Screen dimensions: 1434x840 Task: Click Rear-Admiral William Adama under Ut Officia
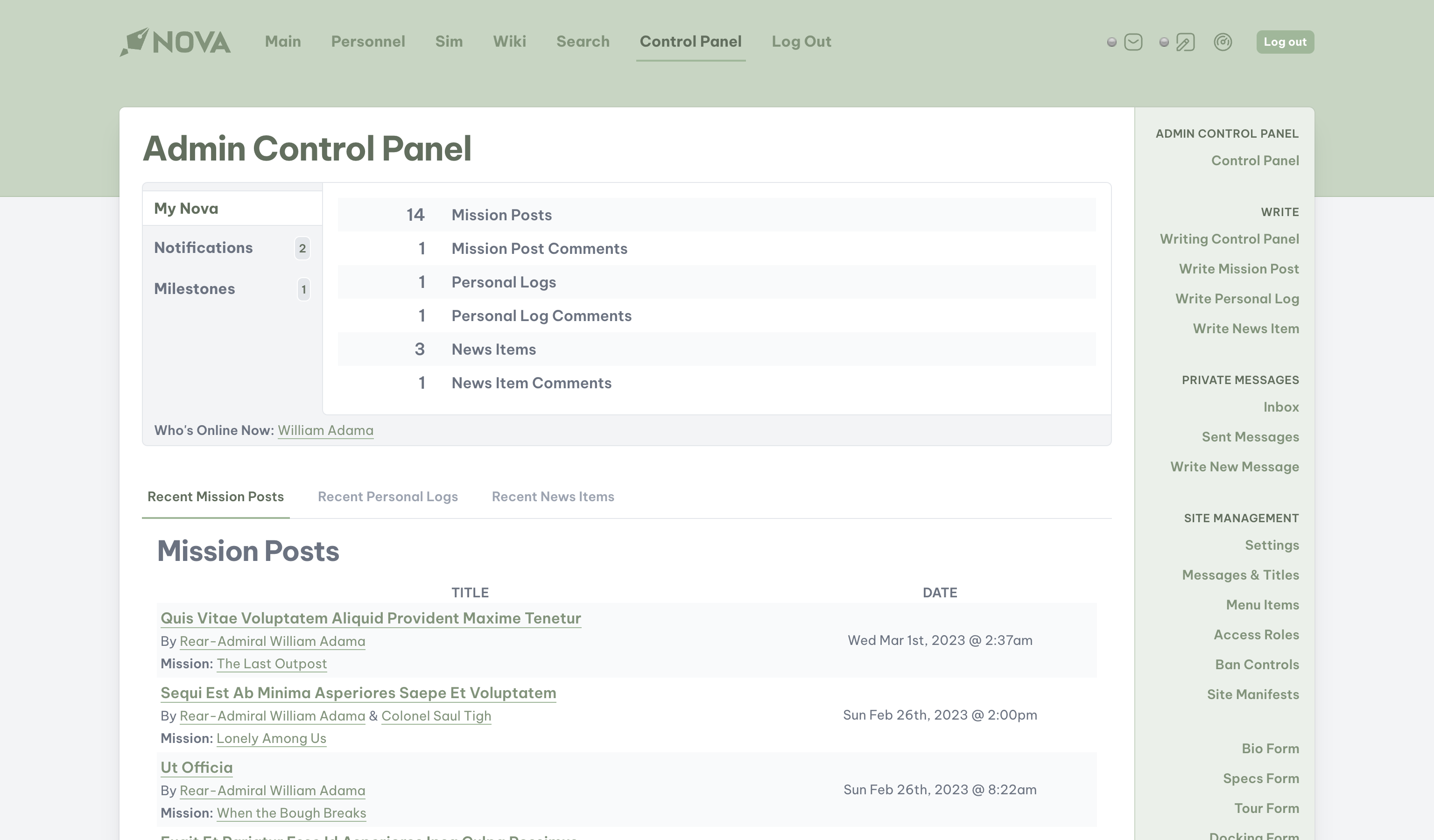pos(272,791)
